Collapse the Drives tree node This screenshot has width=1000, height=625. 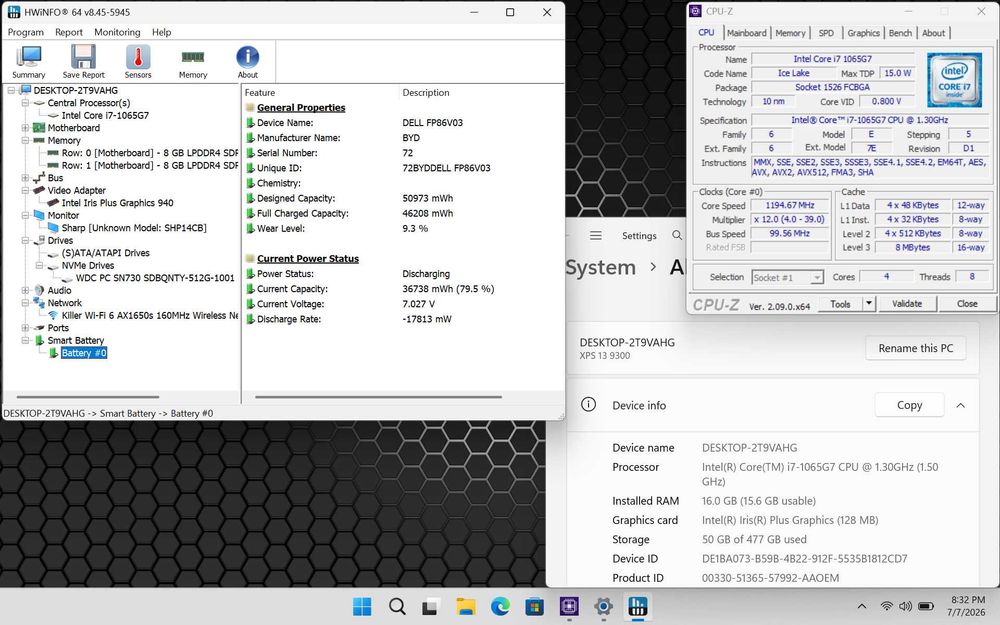[x=25, y=240]
